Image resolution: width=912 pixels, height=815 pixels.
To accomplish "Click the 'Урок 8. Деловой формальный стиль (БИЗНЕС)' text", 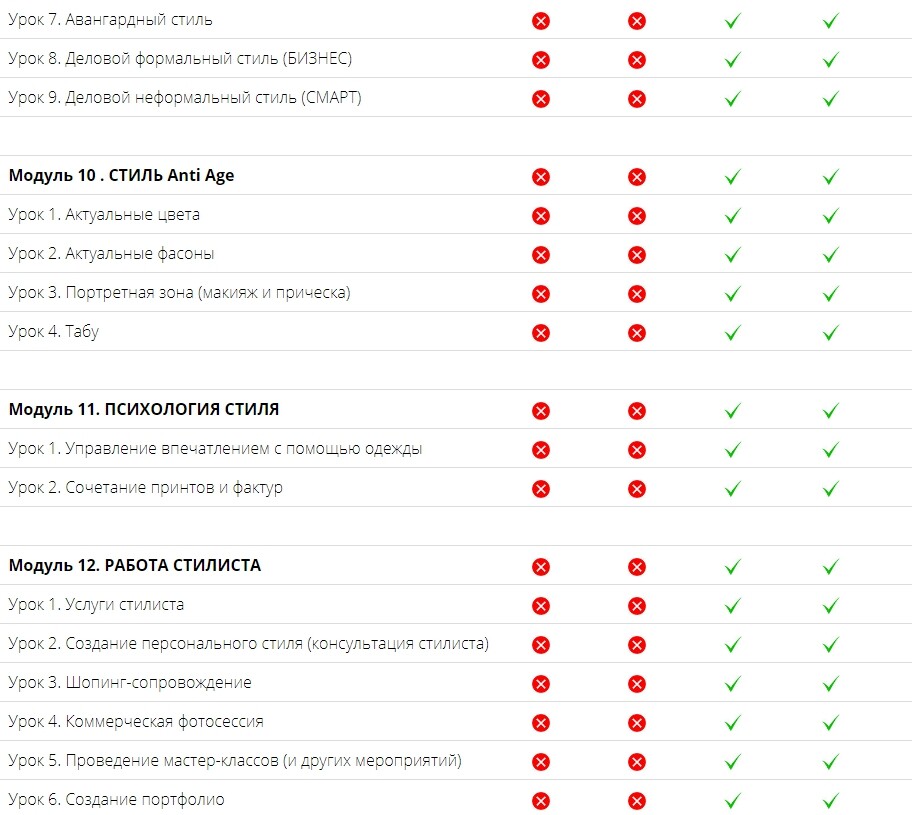I will [180, 59].
